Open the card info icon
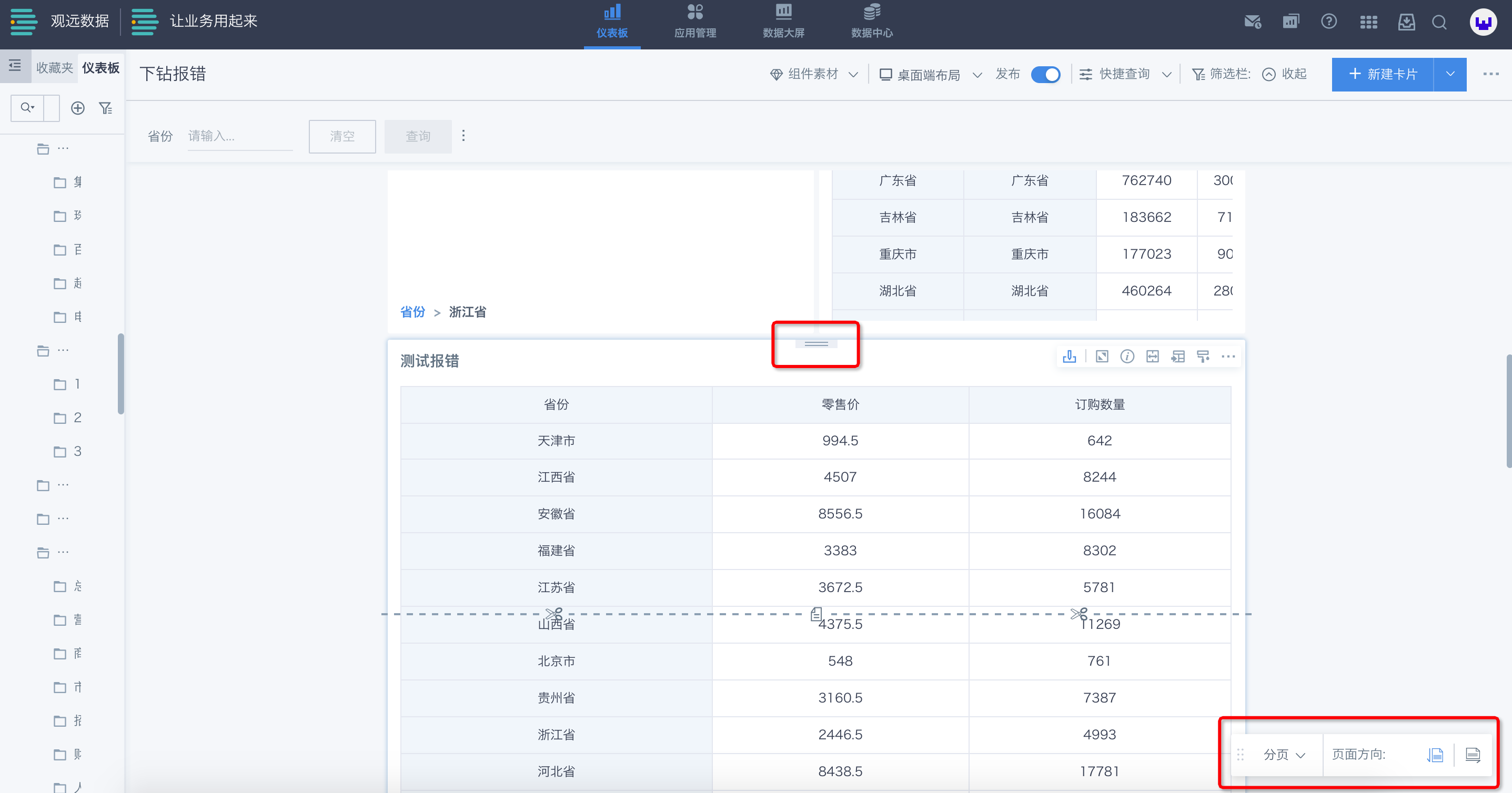 1127,357
